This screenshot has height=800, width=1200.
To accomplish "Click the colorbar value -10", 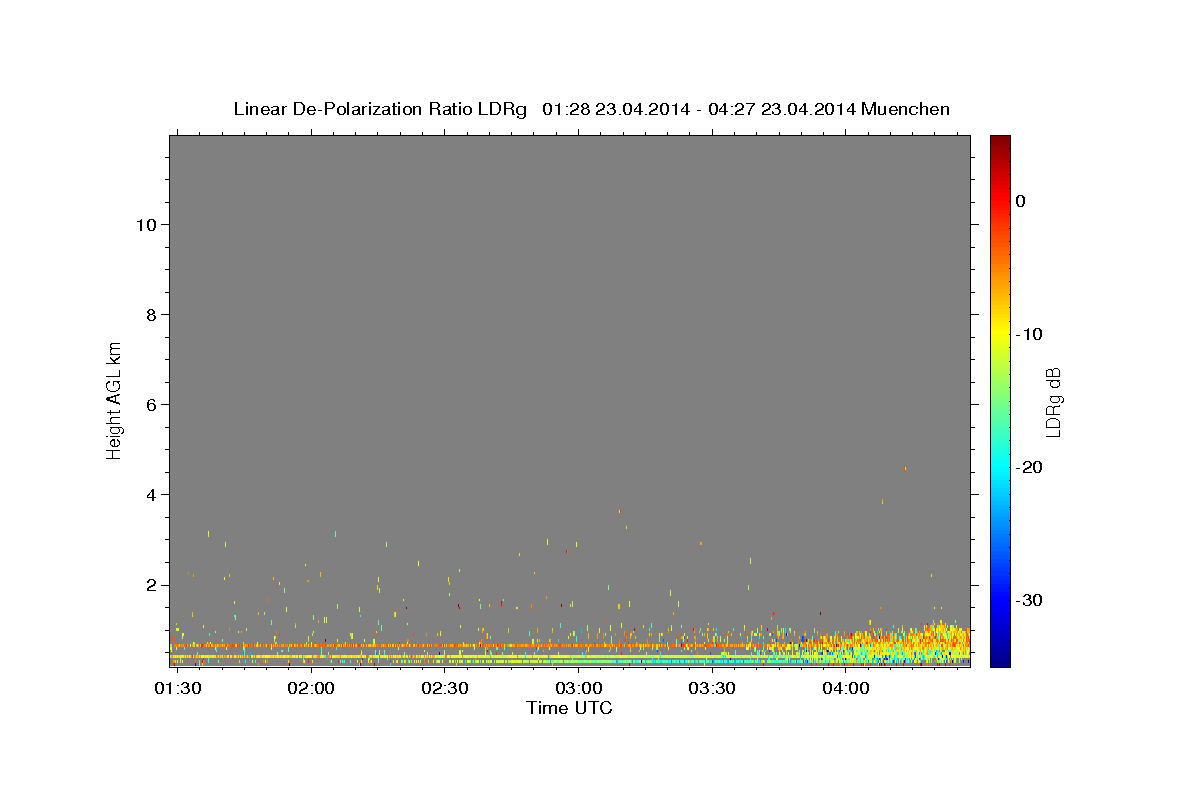I will click(x=1030, y=334).
